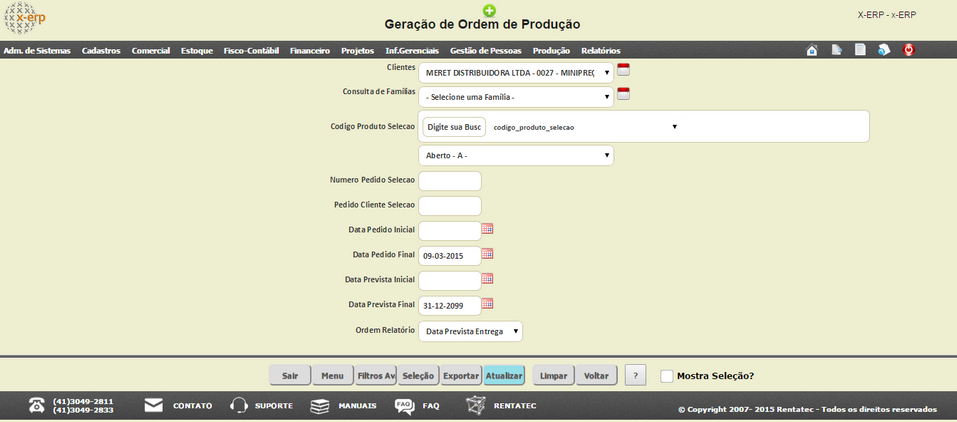The height and width of the screenshot is (422, 957).
Task: Click the Limpar button
Action: coord(554,376)
